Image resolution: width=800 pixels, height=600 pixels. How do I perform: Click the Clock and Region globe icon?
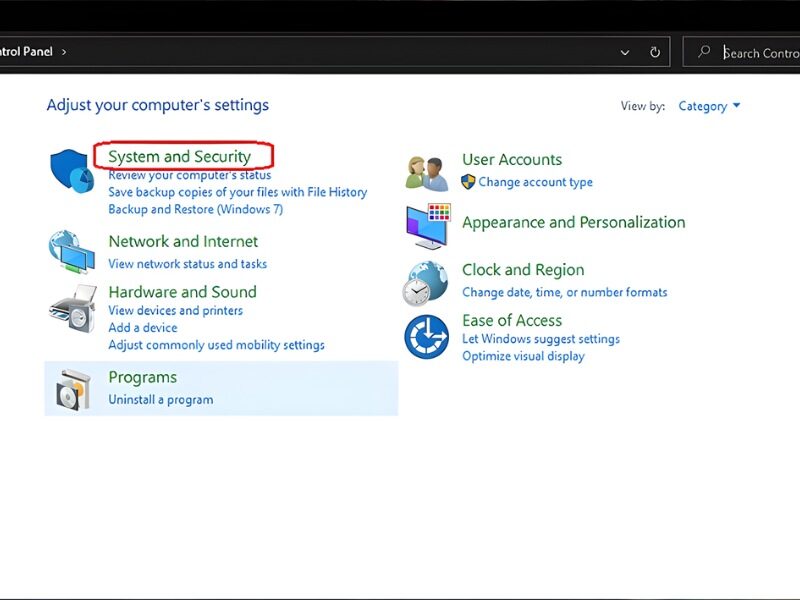426,283
